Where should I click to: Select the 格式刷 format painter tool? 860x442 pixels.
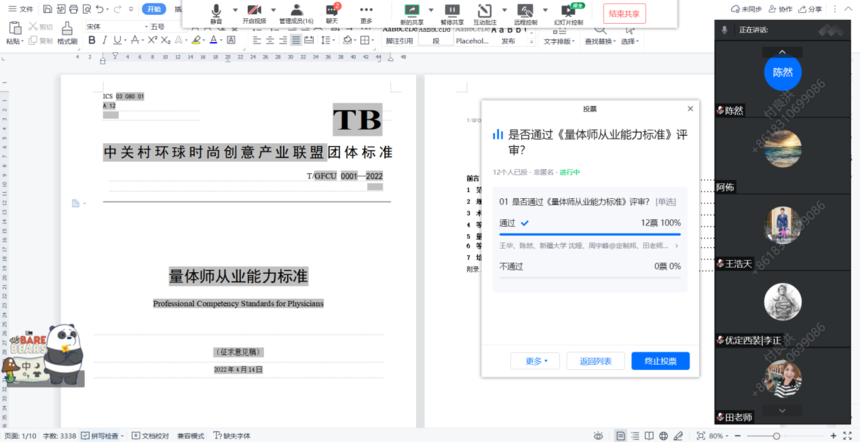(x=67, y=41)
